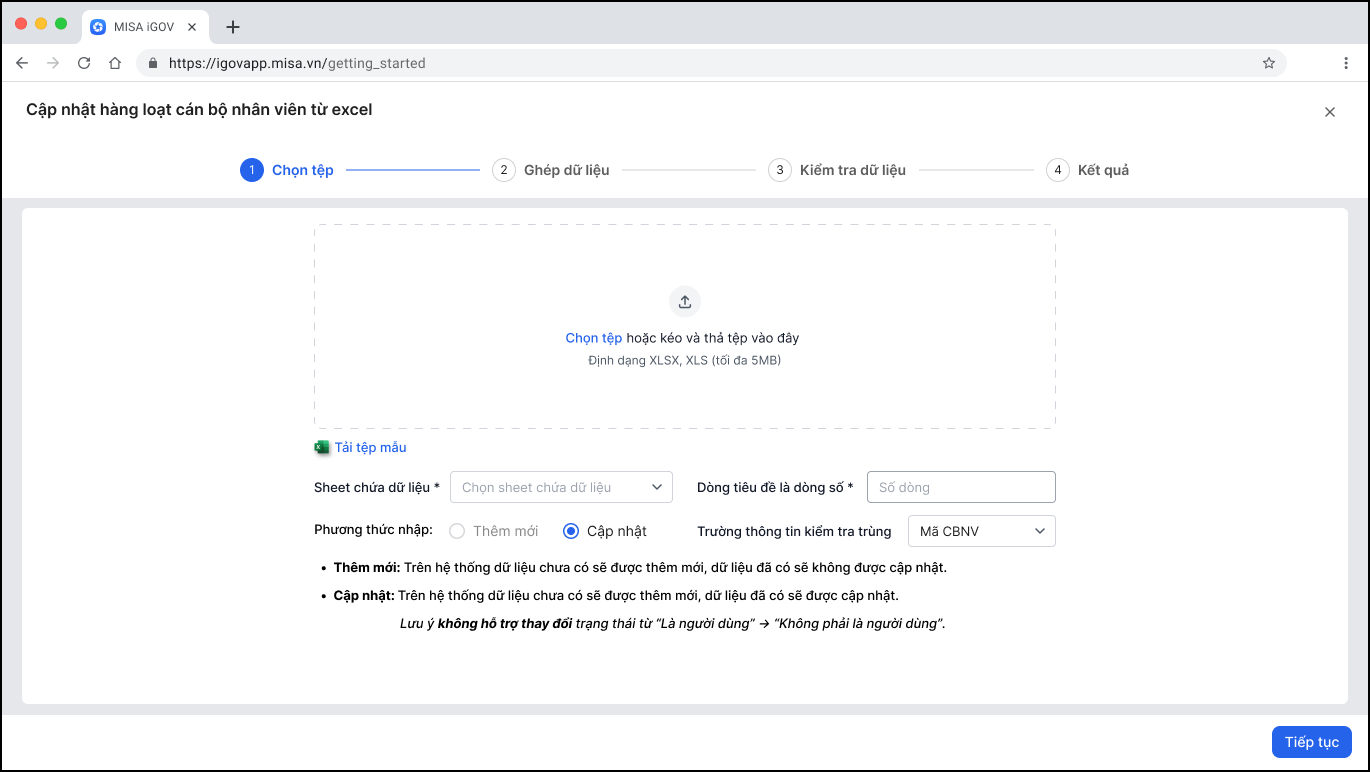
Task: Click the label Sheet chứa dữ liệu
Action: (377, 487)
